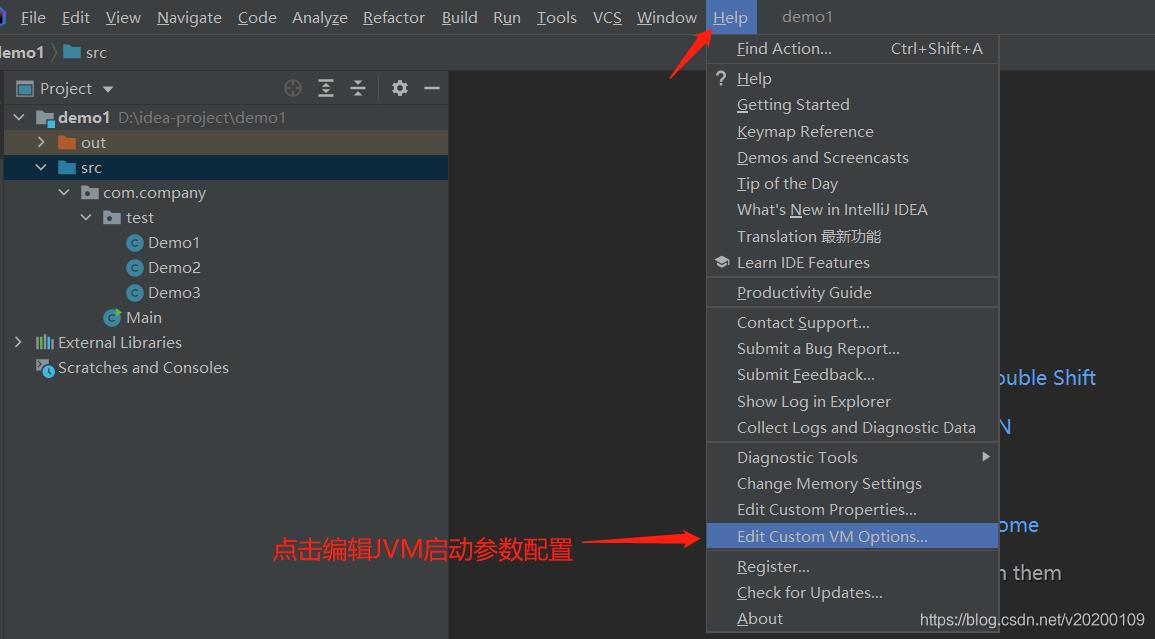Select Edit Custom VM Options
The height and width of the screenshot is (639, 1155).
(x=852, y=536)
